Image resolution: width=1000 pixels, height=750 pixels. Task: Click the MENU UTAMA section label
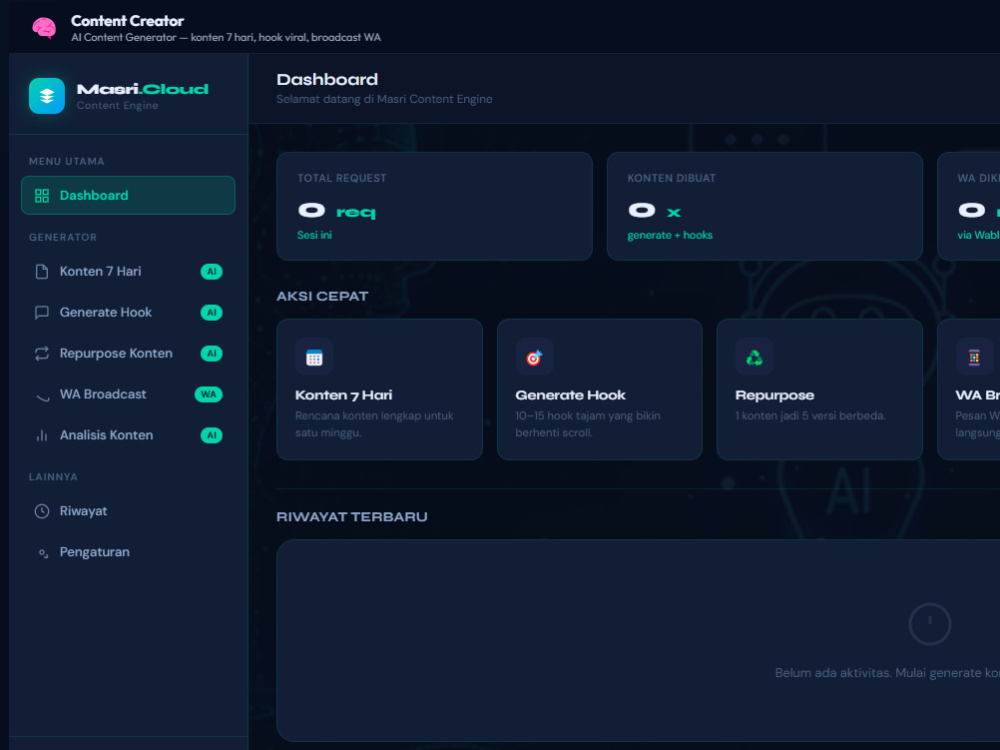pos(66,162)
